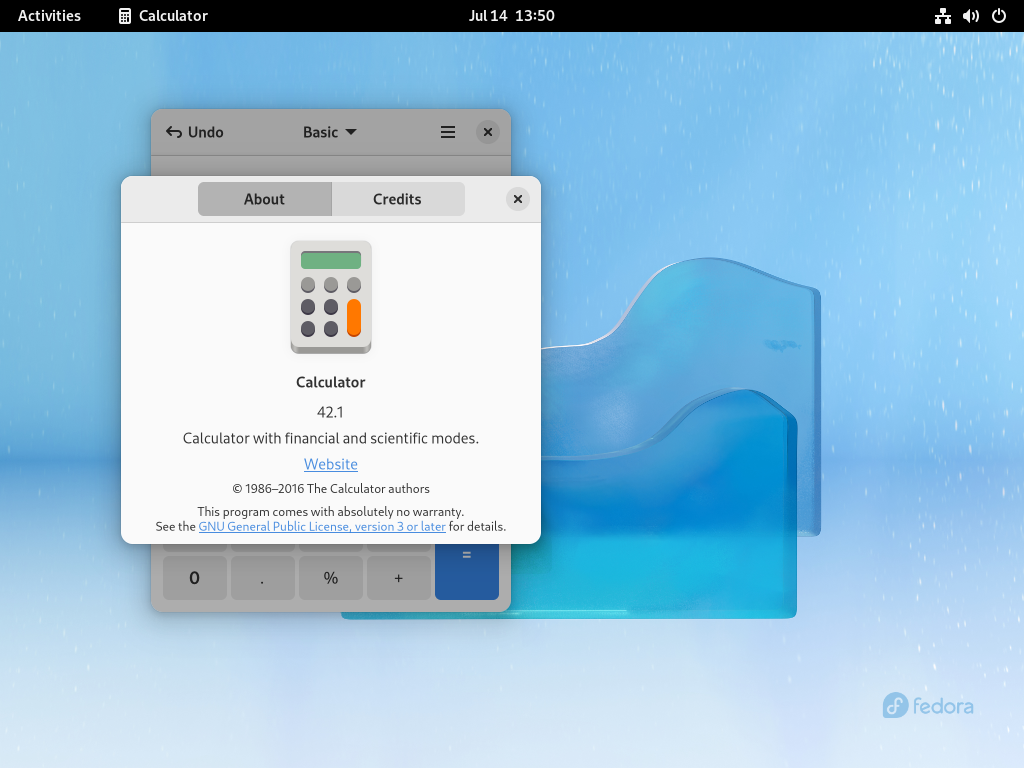Open the clock and calendar panel
Image resolution: width=1024 pixels, height=768 pixels.
[511, 16]
